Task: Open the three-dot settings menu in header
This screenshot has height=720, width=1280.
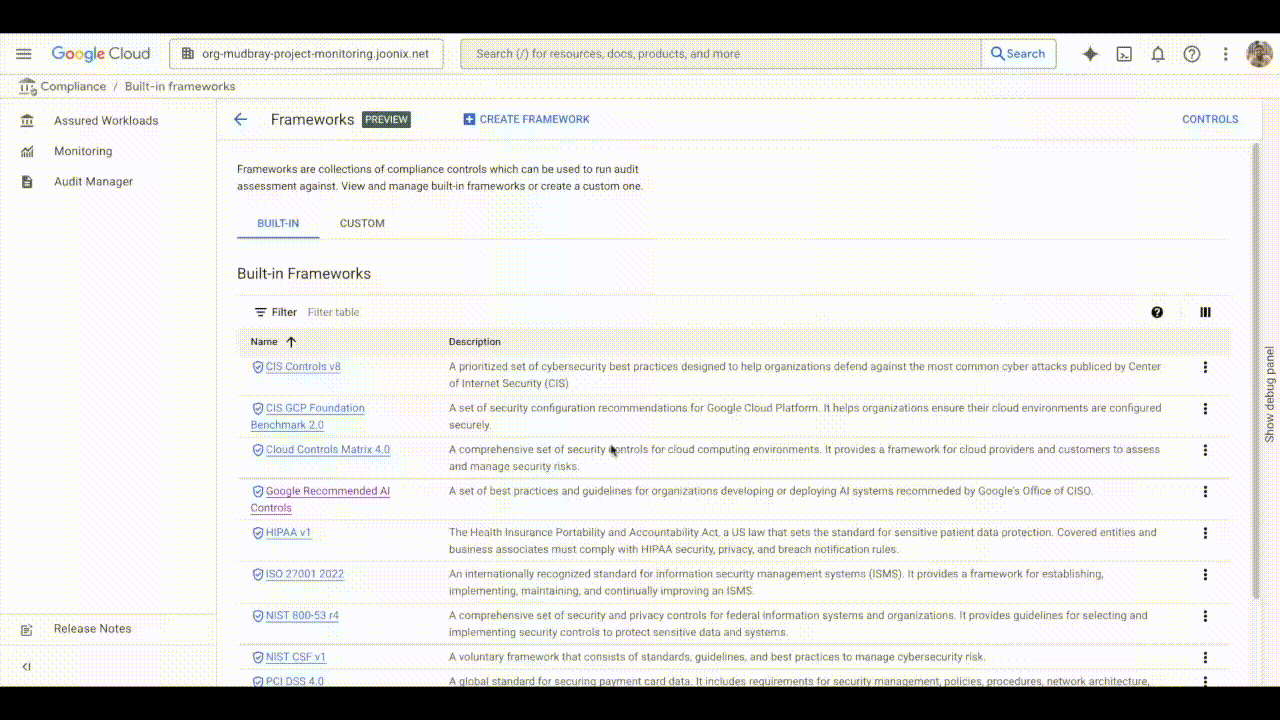Action: click(1225, 54)
